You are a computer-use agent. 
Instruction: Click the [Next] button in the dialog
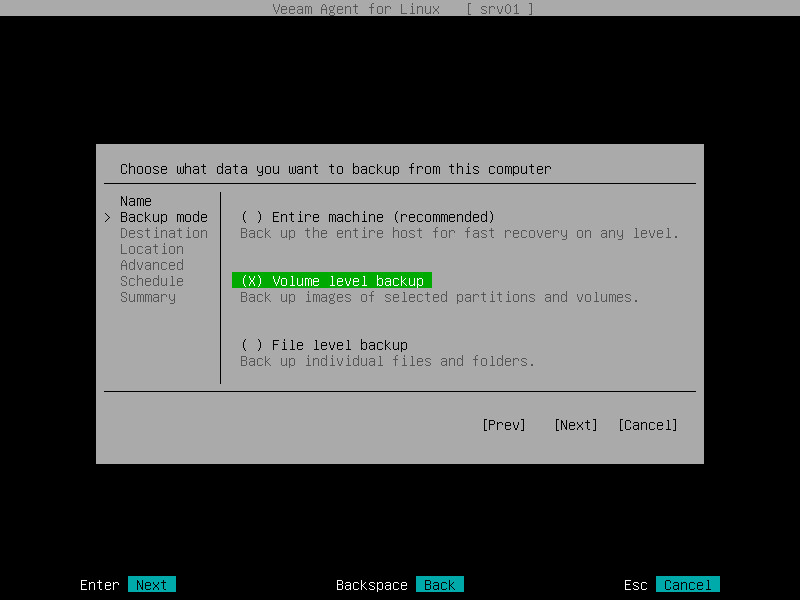pyautogui.click(x=576, y=425)
